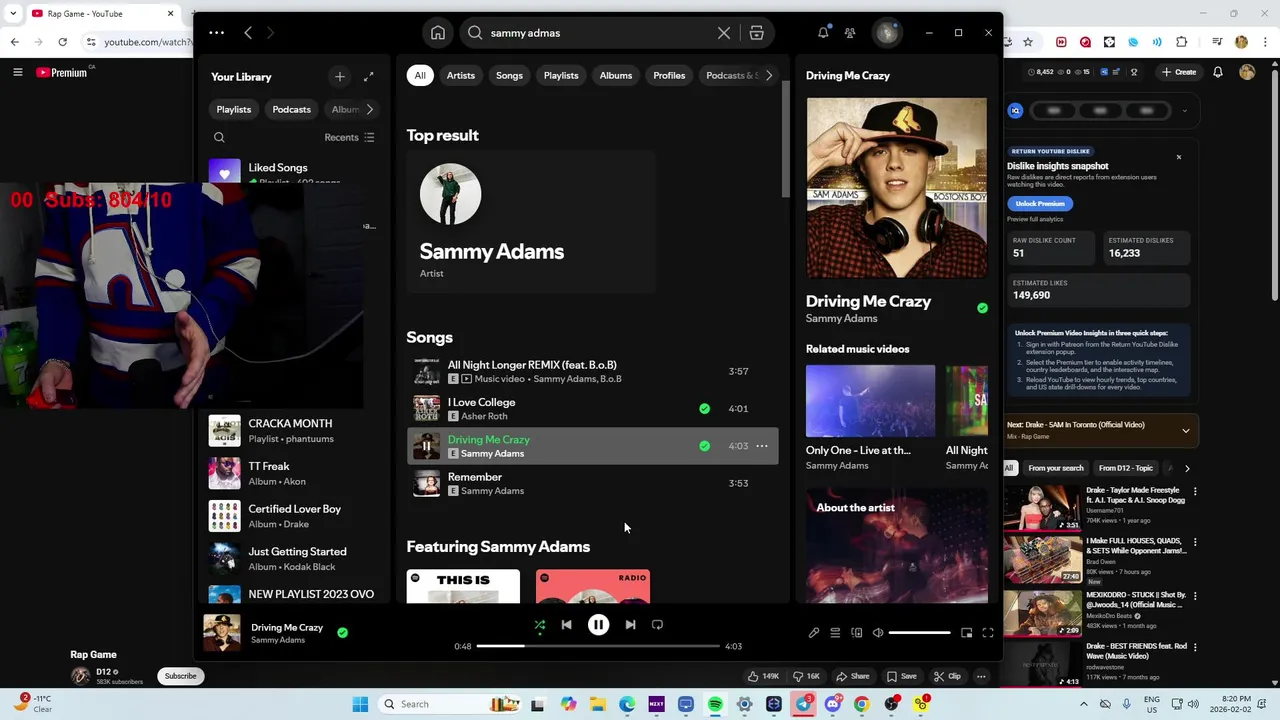
Task: Open the lyrics microphone icon
Action: pos(814,633)
